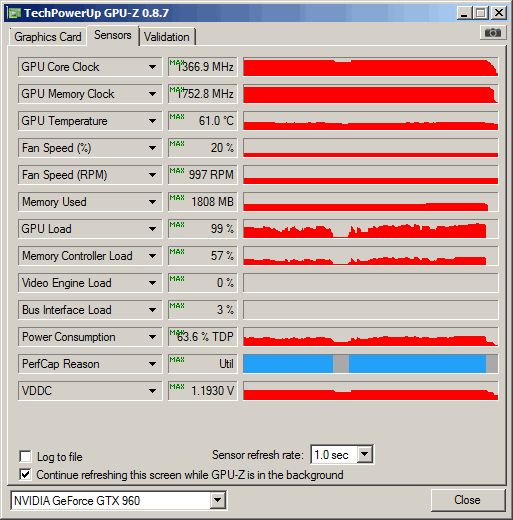This screenshot has height=520, width=513.
Task: Click the 20 % fan speed value
Action: (203, 148)
